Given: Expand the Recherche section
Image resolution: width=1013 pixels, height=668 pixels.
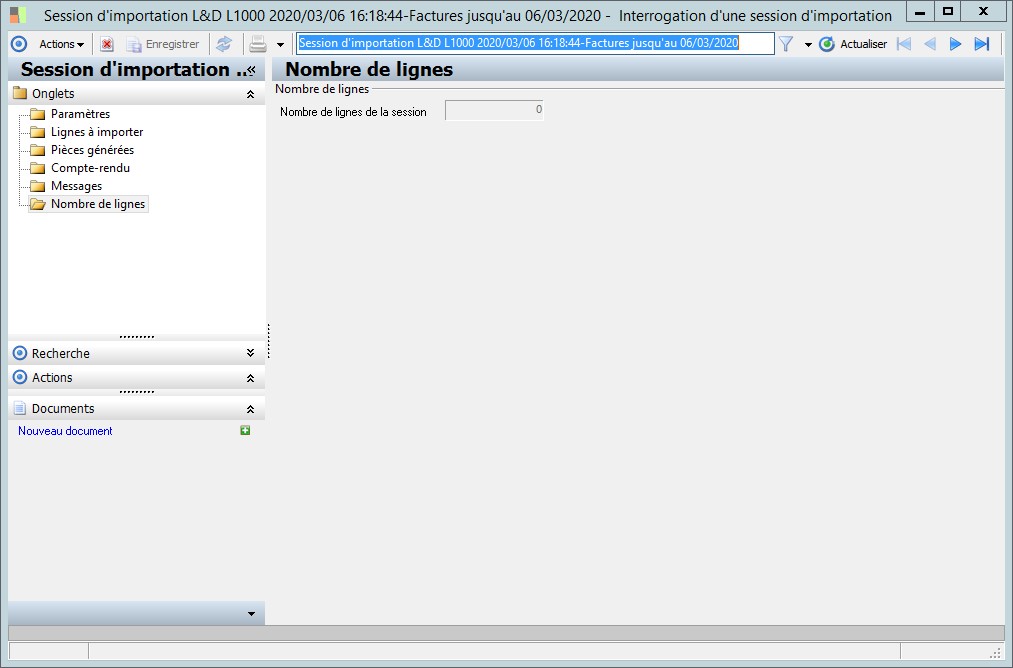Looking at the screenshot, I should [x=251, y=353].
